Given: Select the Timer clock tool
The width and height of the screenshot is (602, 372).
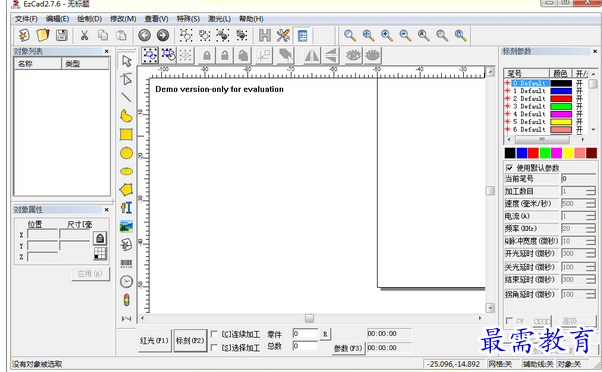Looking at the screenshot, I should pyautogui.click(x=126, y=282).
